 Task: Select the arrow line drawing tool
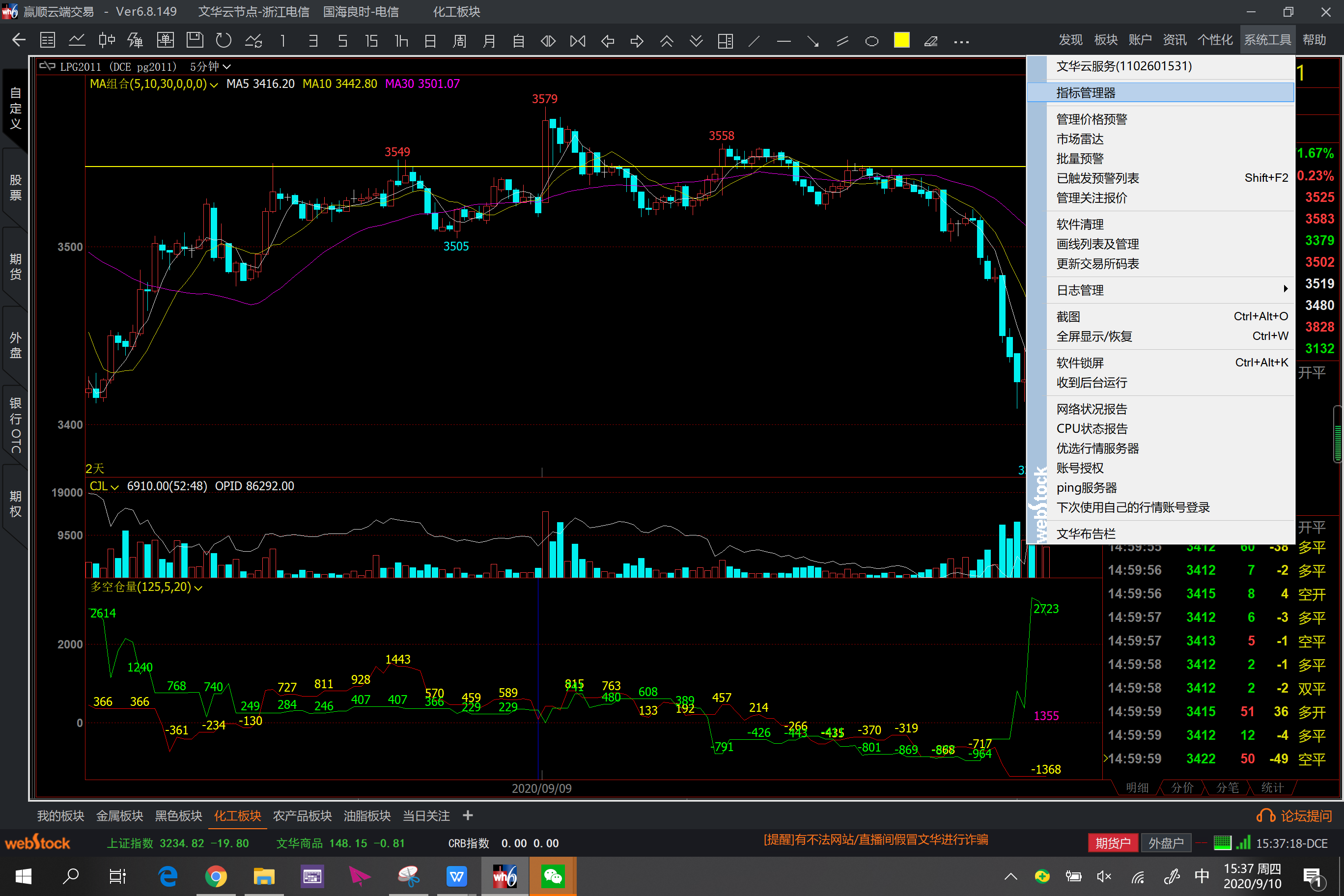click(x=813, y=41)
